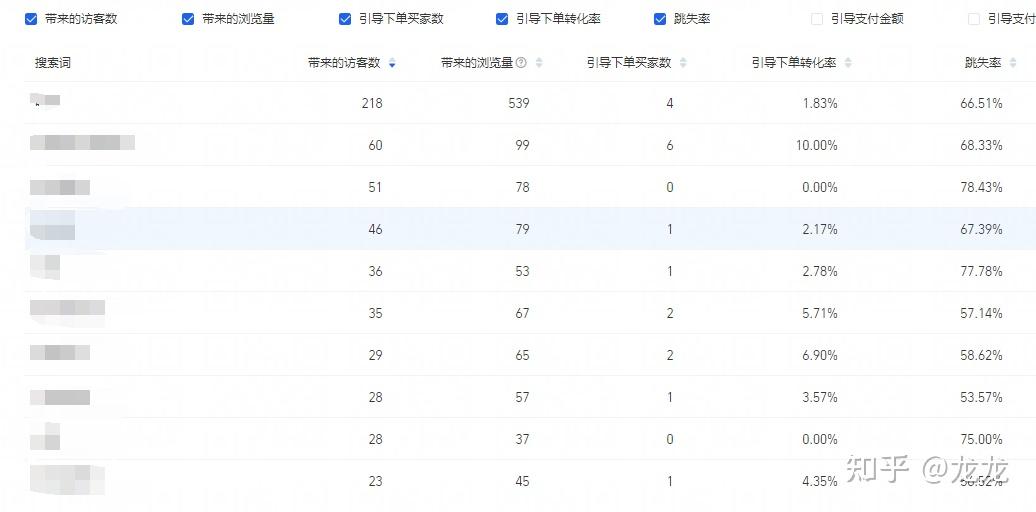Select the conversion rate cell 6.90%

point(820,355)
